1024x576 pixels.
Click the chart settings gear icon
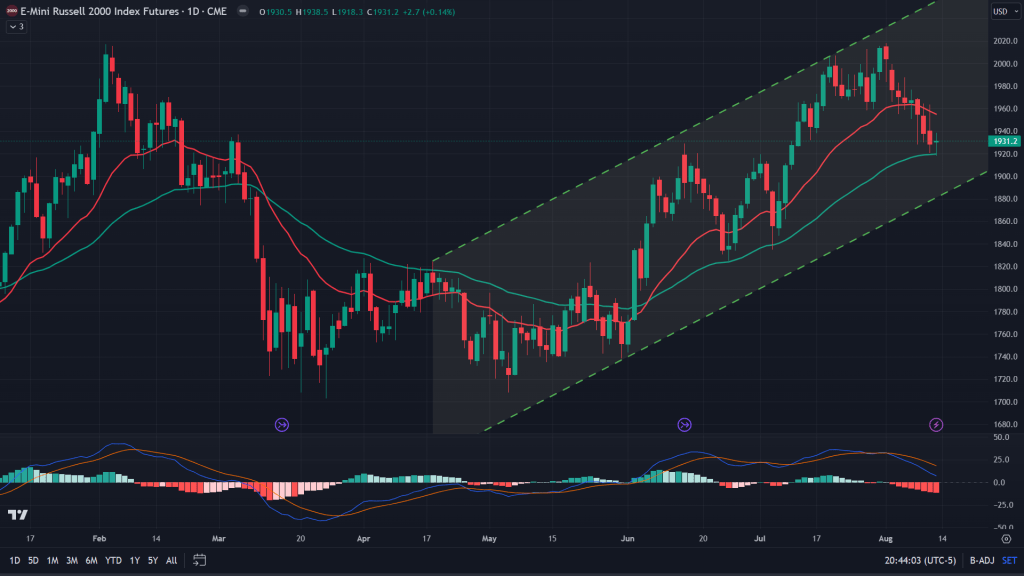click(1006, 538)
